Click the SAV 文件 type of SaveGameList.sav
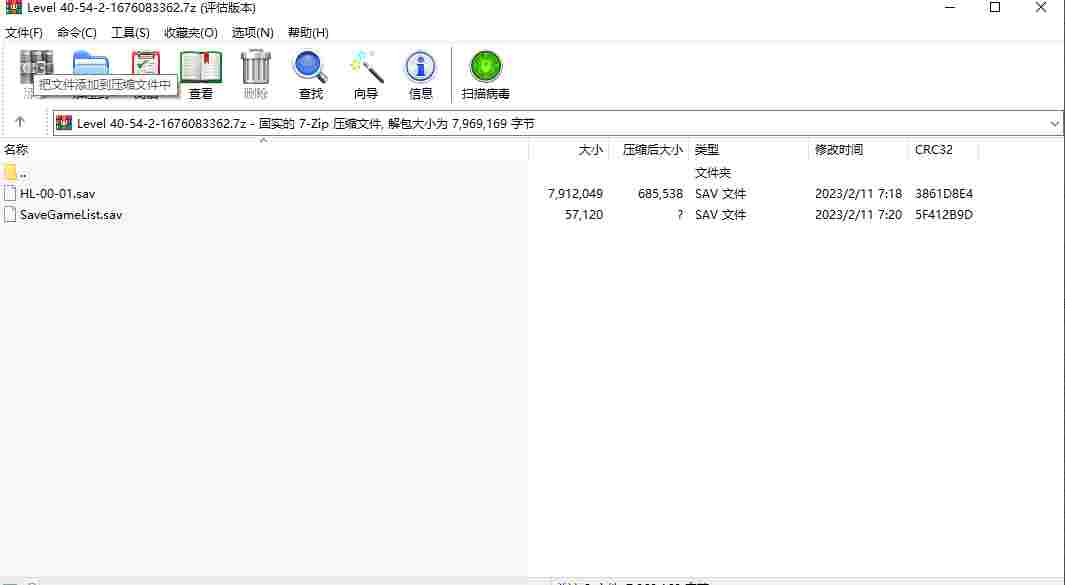 [x=721, y=215]
